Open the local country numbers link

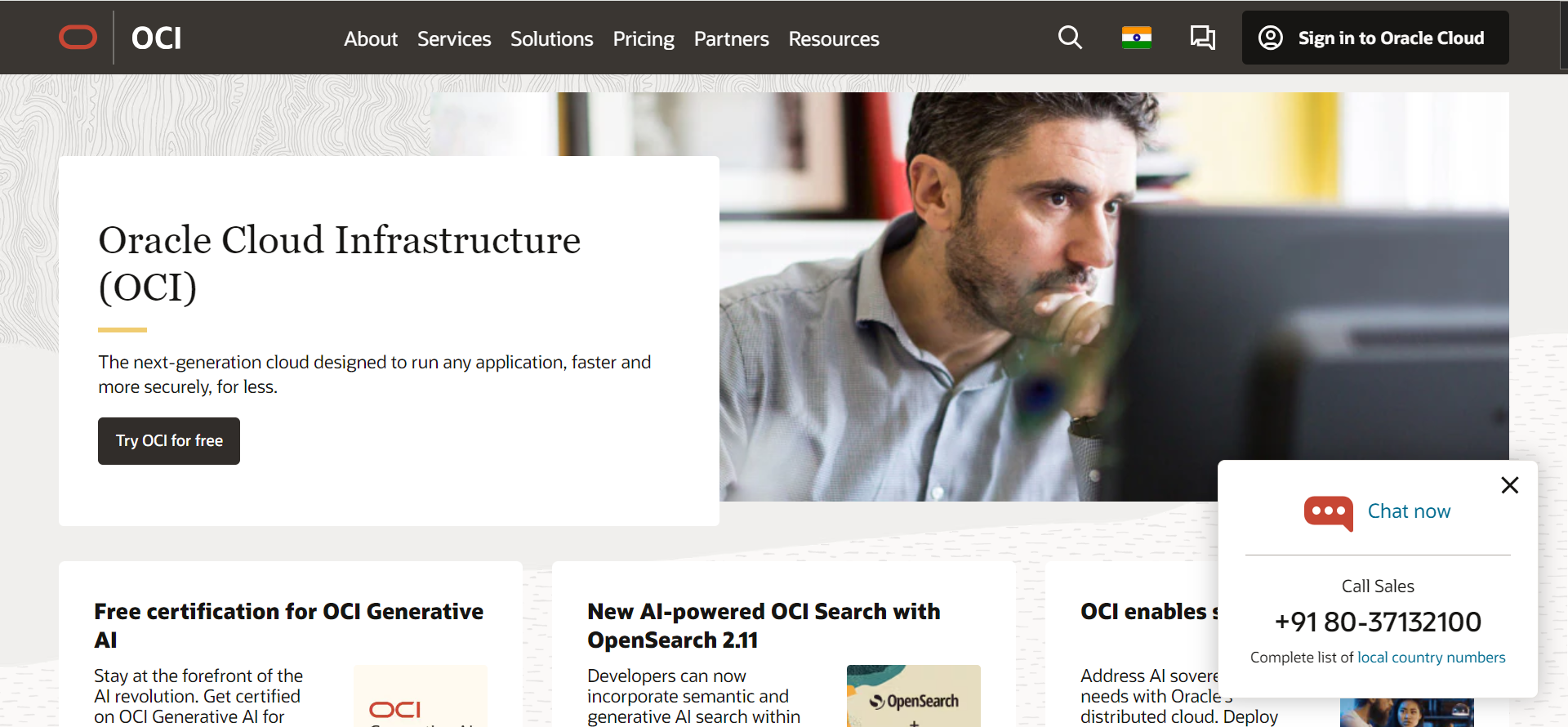pyautogui.click(x=1431, y=658)
